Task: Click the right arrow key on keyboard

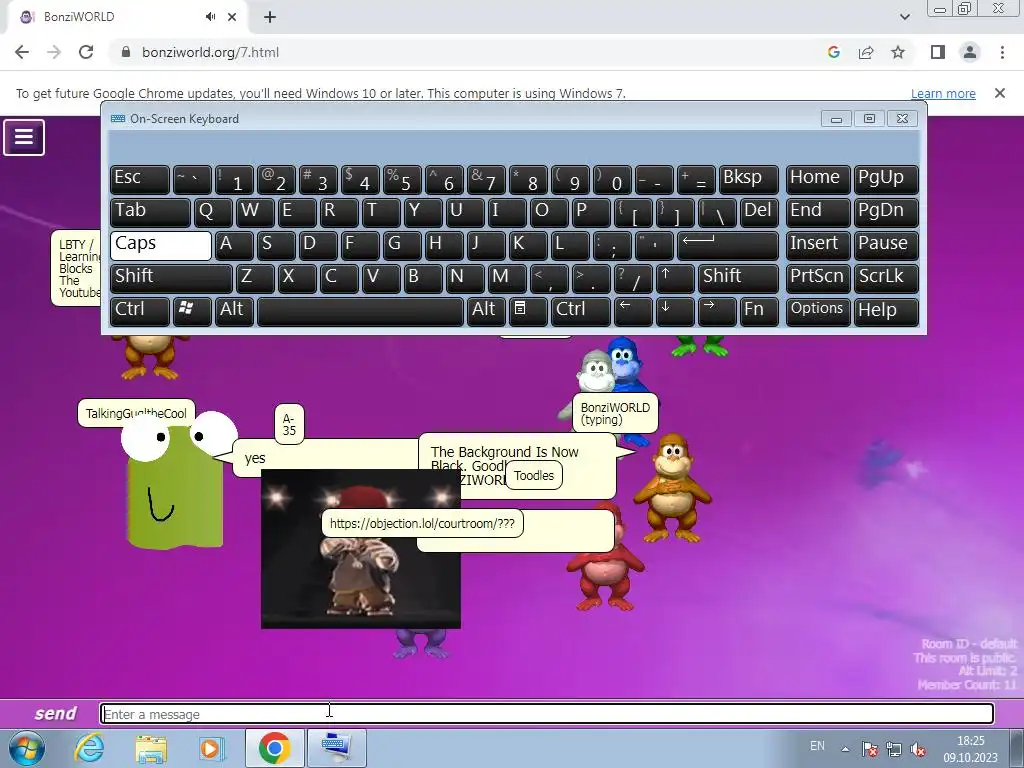Action: click(x=716, y=311)
